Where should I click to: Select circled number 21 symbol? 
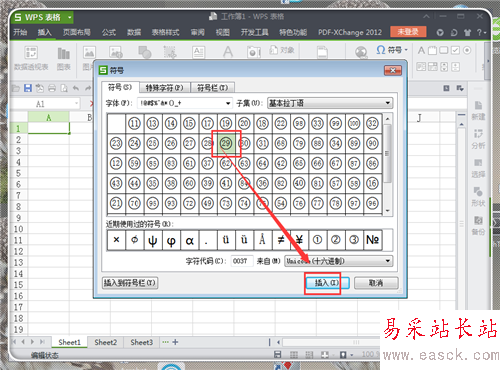[x=116, y=203]
